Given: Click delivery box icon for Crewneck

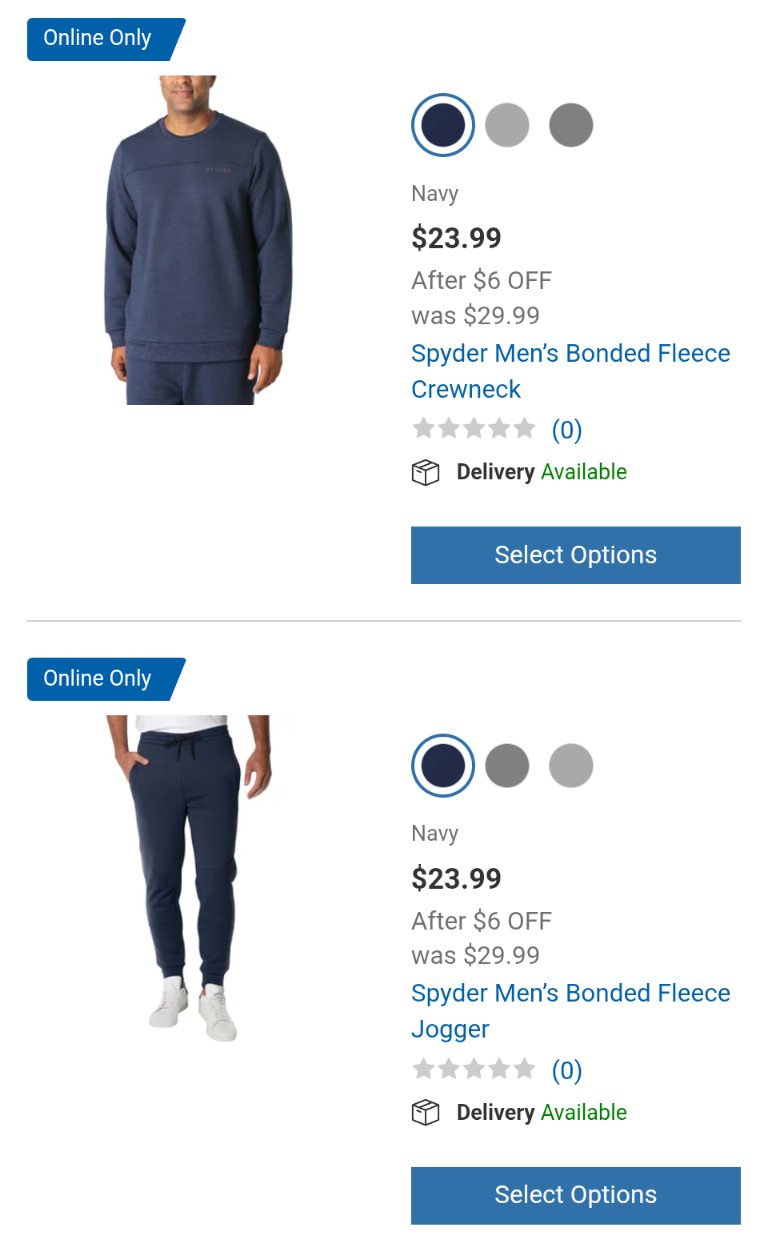Looking at the screenshot, I should tap(426, 473).
